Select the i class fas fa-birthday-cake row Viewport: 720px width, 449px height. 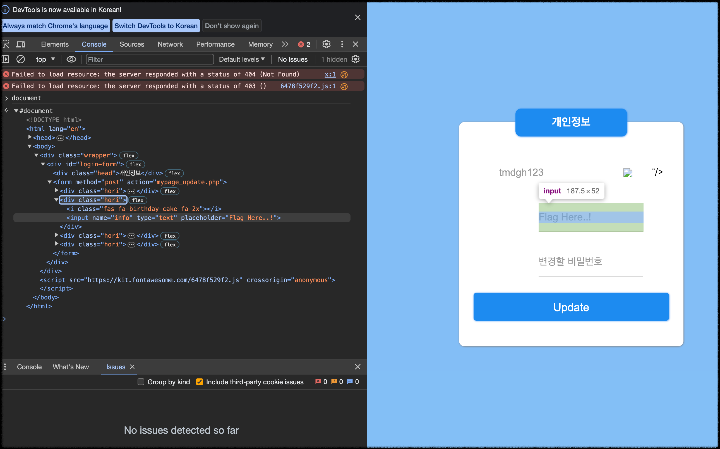[x=144, y=208]
